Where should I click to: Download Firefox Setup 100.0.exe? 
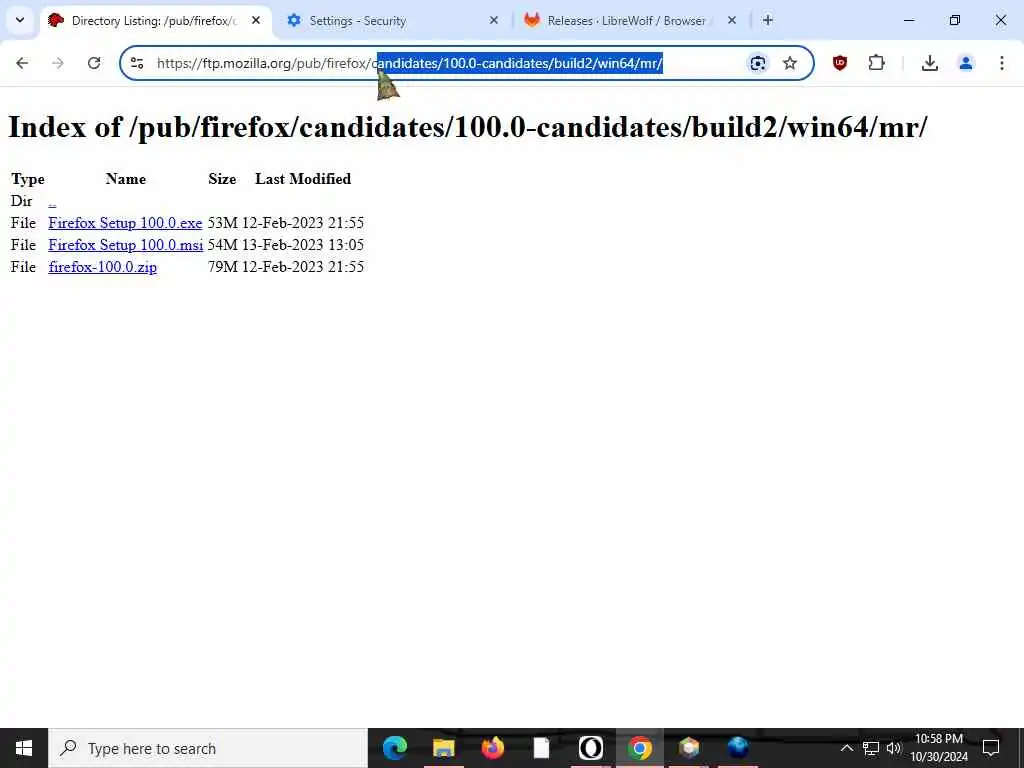[x=125, y=223]
